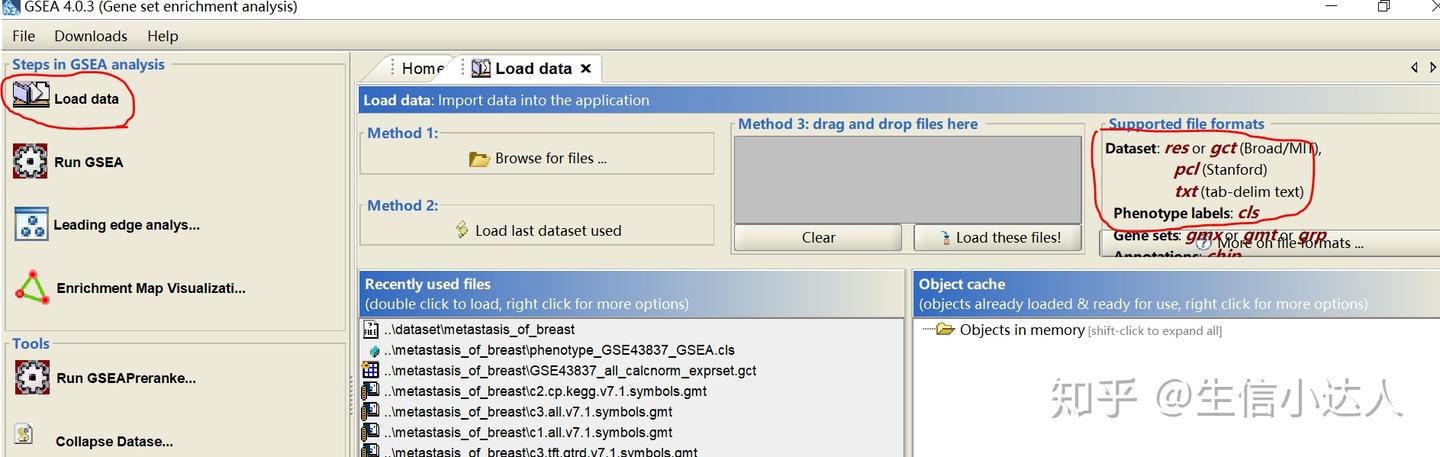Click the GSEA application icon in title bar
Viewport: 1440px width, 457px height.
(x=11, y=7)
